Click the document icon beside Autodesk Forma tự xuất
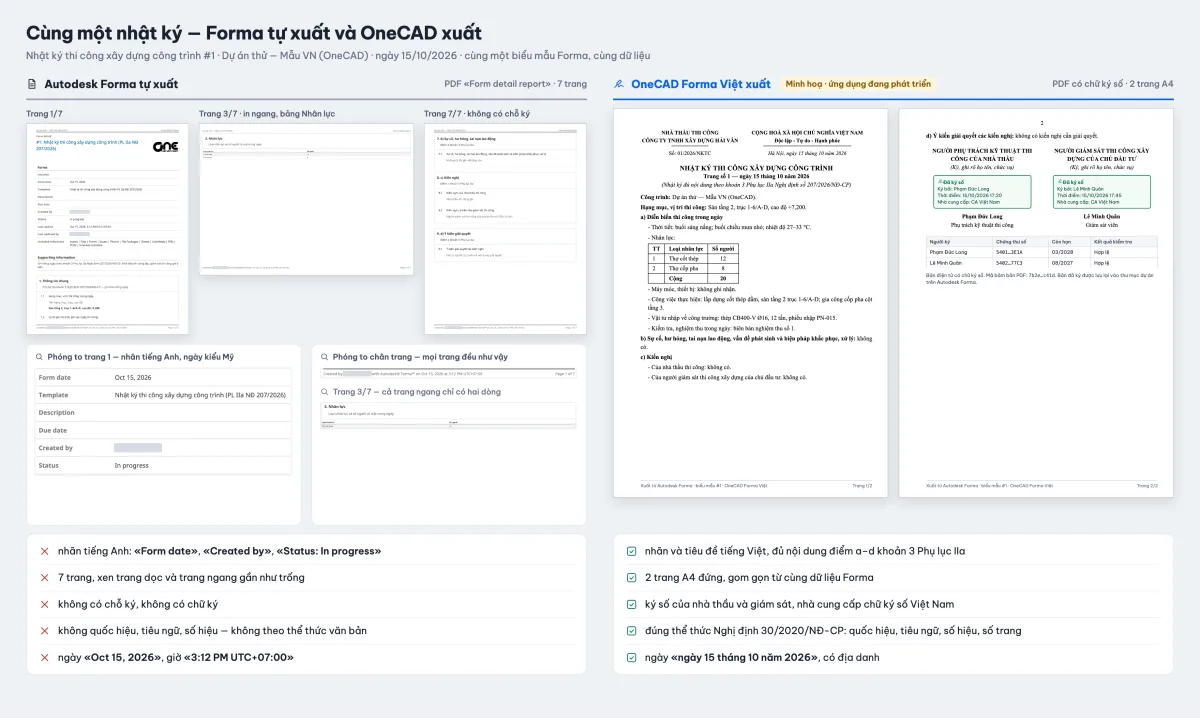 tap(33, 84)
